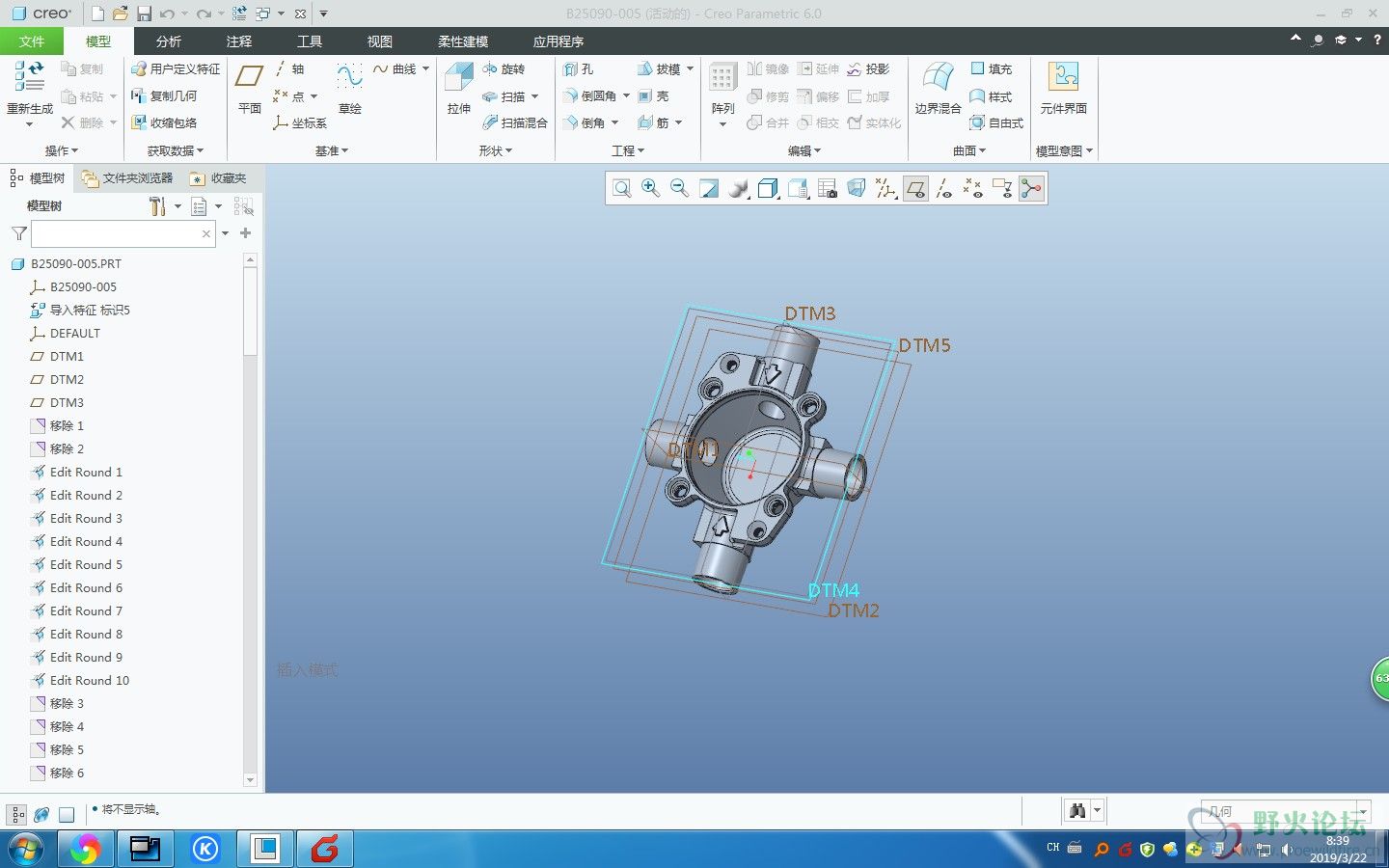Click the Zoom In magnifier icon
The height and width of the screenshot is (868, 1389).
[x=651, y=189]
